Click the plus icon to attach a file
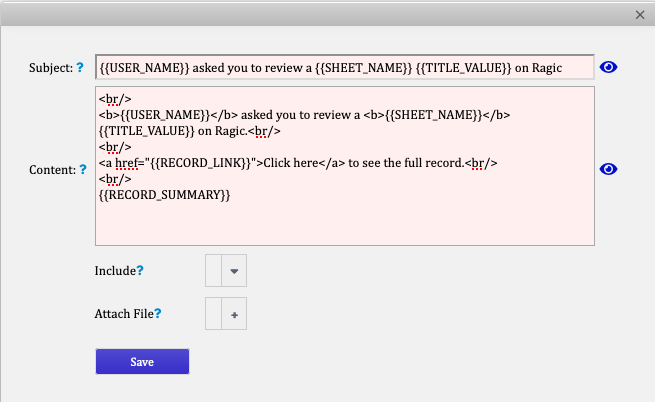The height and width of the screenshot is (402, 655). tap(234, 314)
